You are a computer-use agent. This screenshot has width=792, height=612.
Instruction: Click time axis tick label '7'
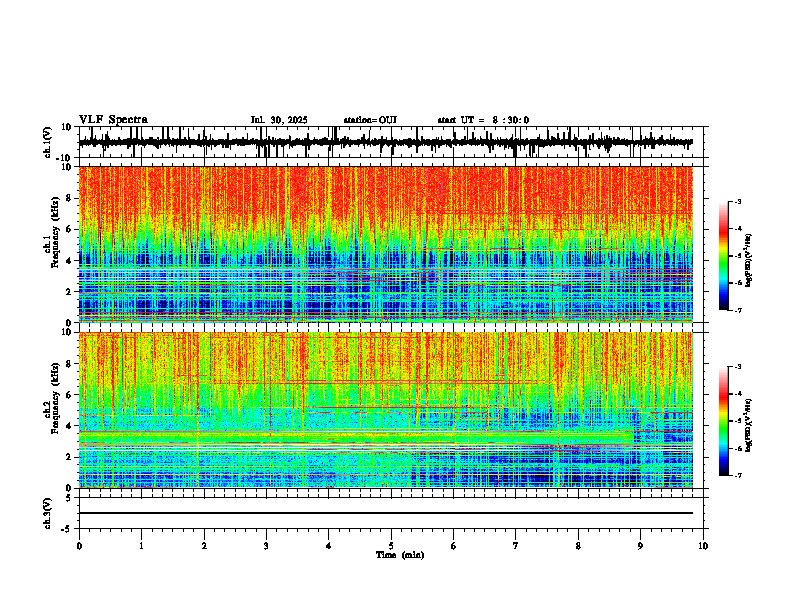pos(516,546)
